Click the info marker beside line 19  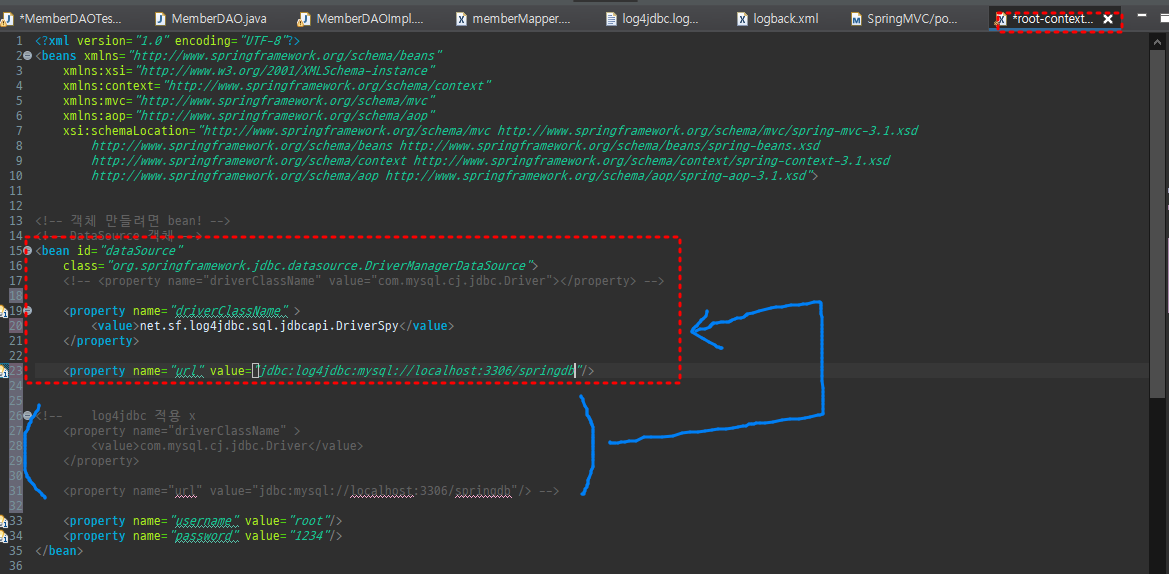tap(3, 311)
